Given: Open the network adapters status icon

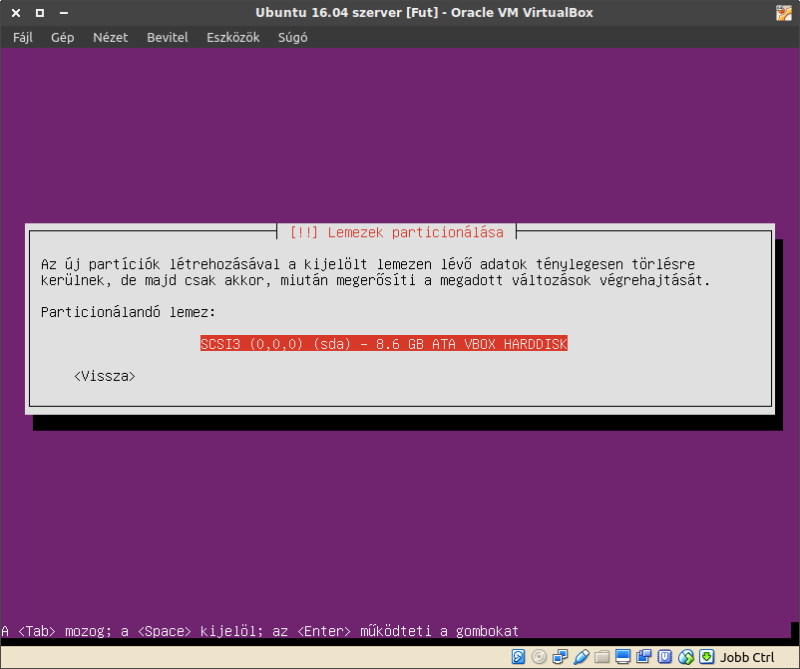Looking at the screenshot, I should coord(560,656).
